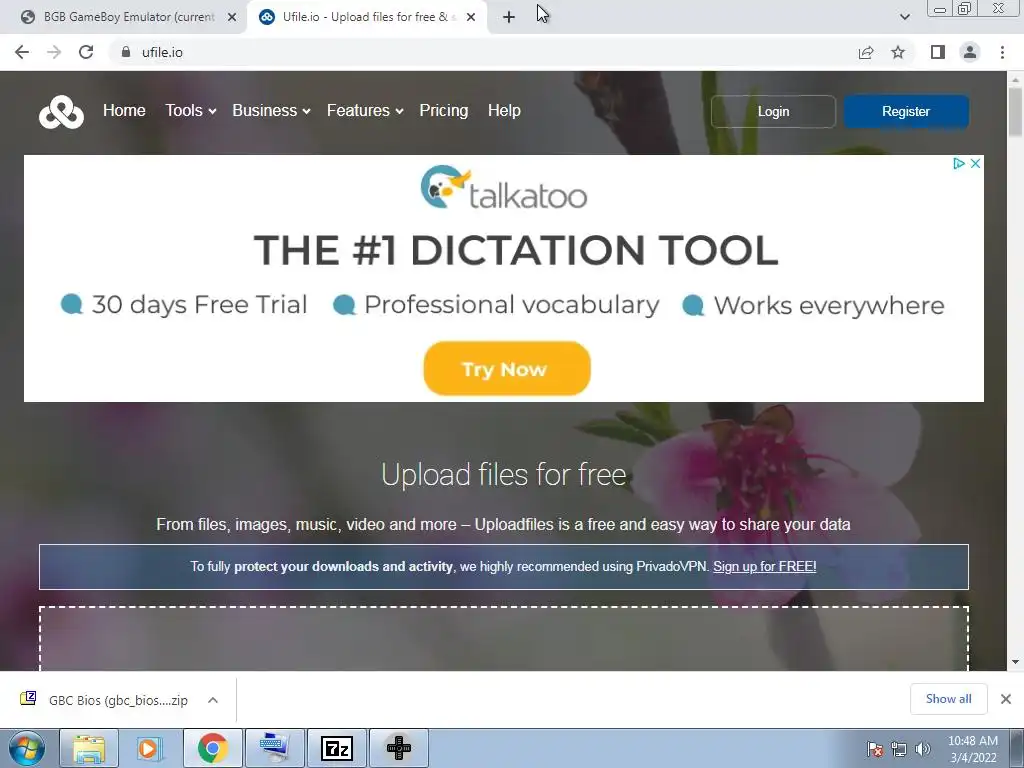1024x768 pixels.
Task: Open the Help page
Action: 504,110
